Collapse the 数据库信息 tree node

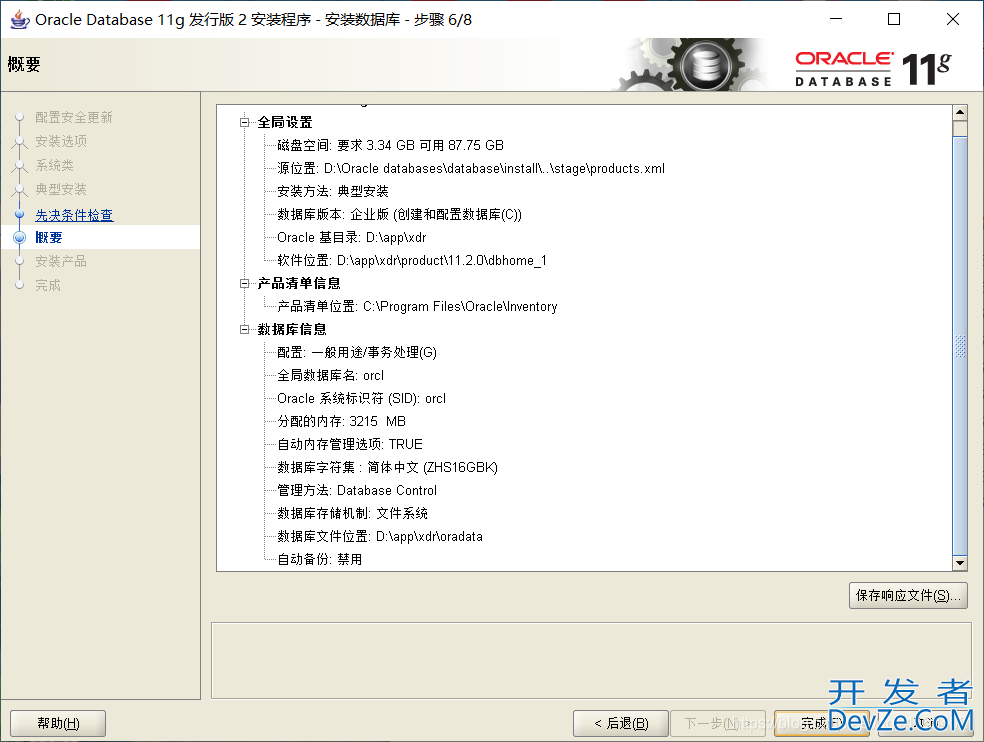(x=245, y=330)
